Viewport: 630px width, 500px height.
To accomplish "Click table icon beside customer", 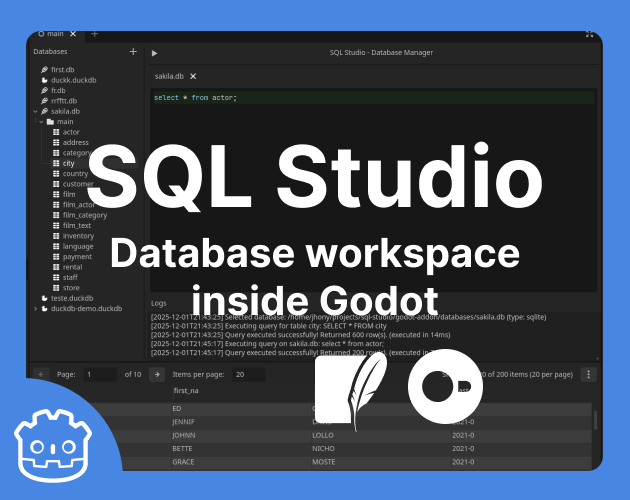I will pyautogui.click(x=56, y=184).
